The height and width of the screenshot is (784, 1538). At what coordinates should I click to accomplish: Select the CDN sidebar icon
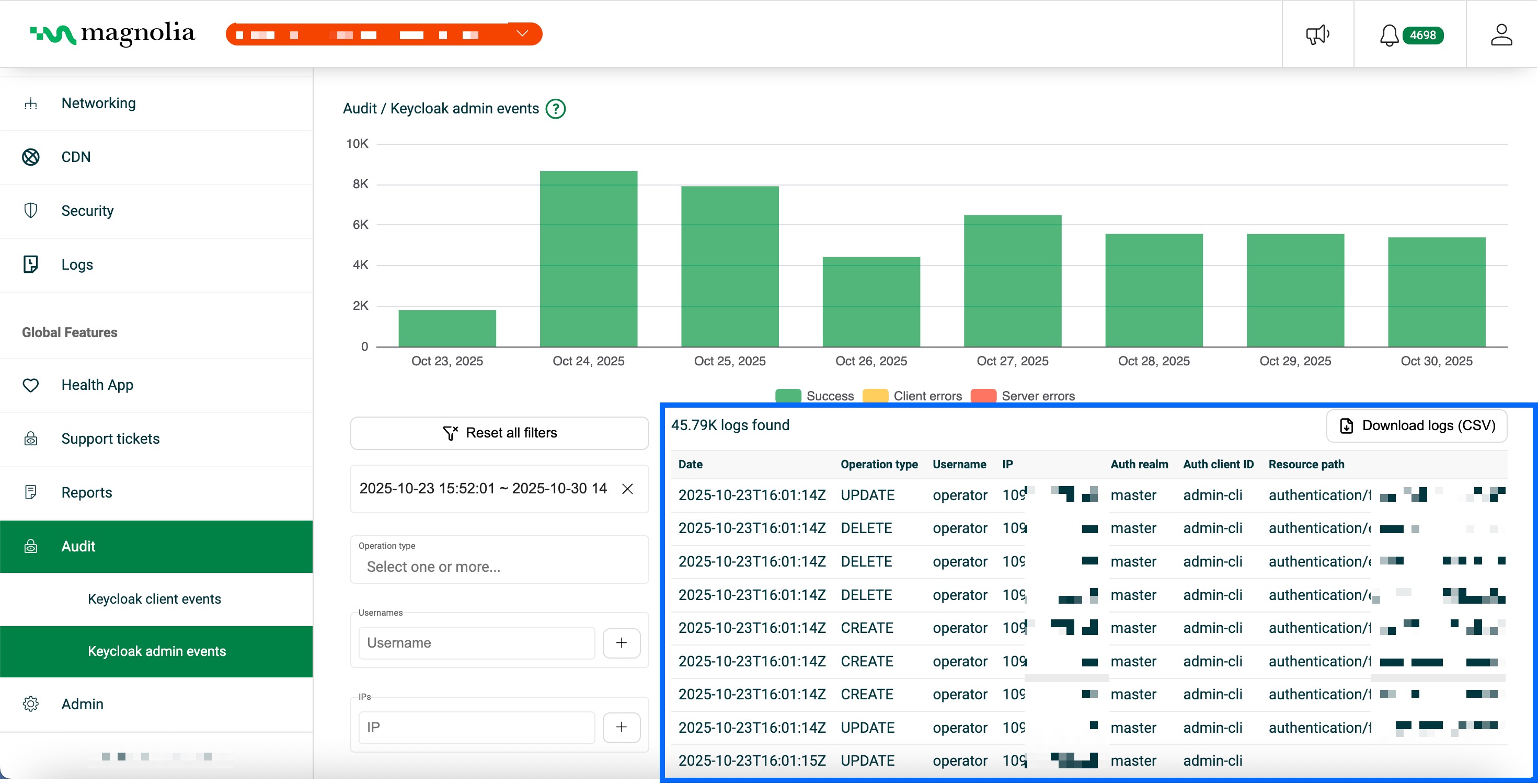[31, 156]
